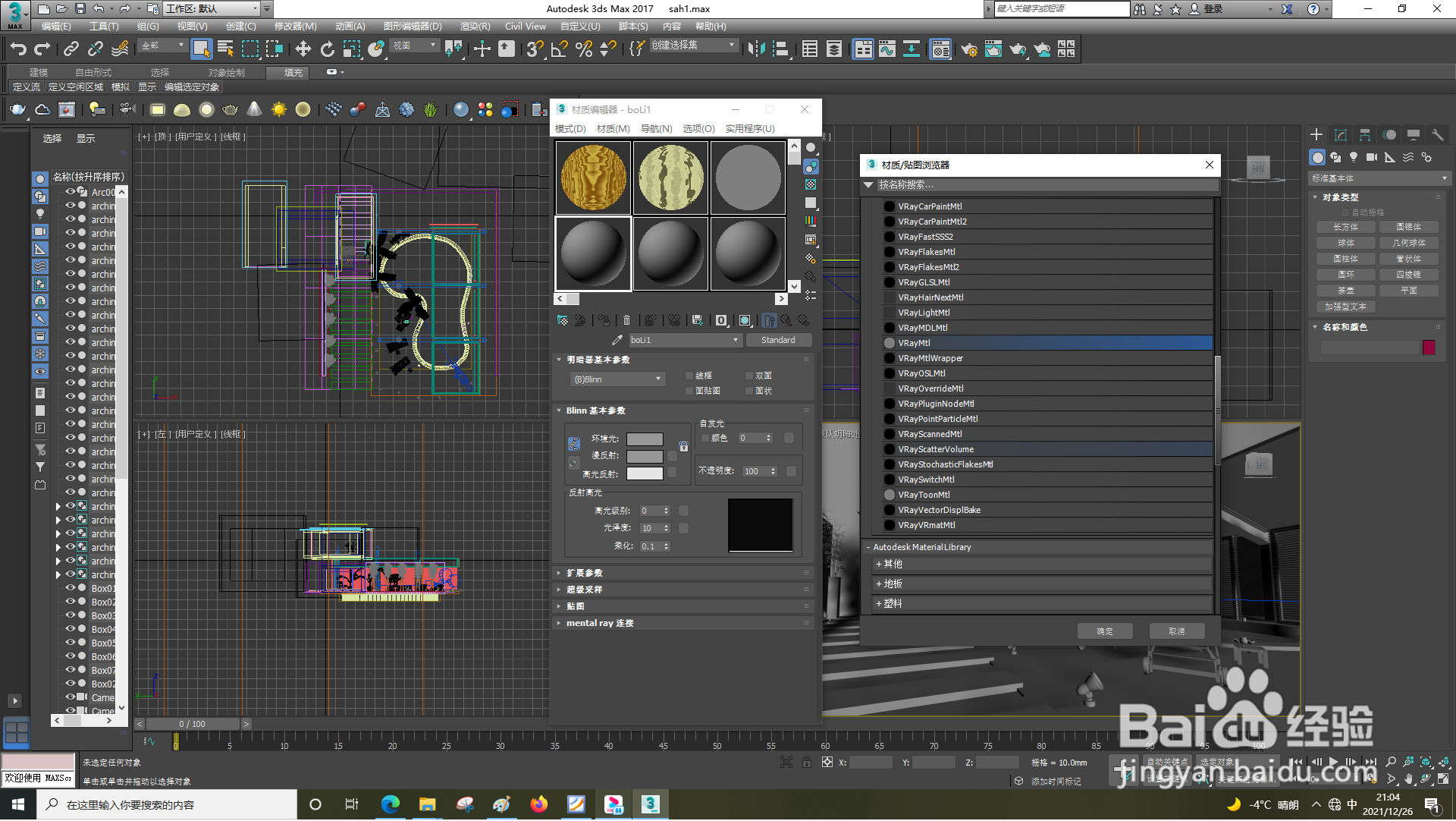Expand the 地板 material library group
The height and width of the screenshot is (821, 1456).
coord(893,584)
